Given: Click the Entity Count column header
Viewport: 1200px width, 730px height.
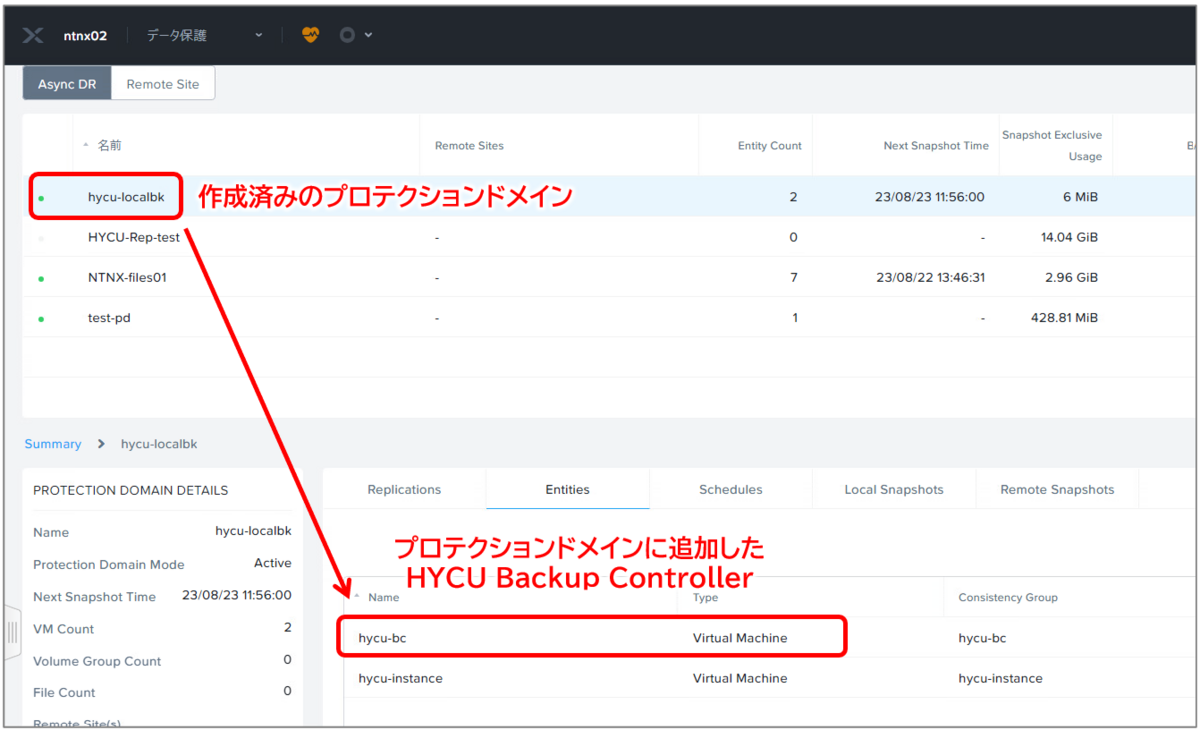Looking at the screenshot, I should click(x=770, y=146).
